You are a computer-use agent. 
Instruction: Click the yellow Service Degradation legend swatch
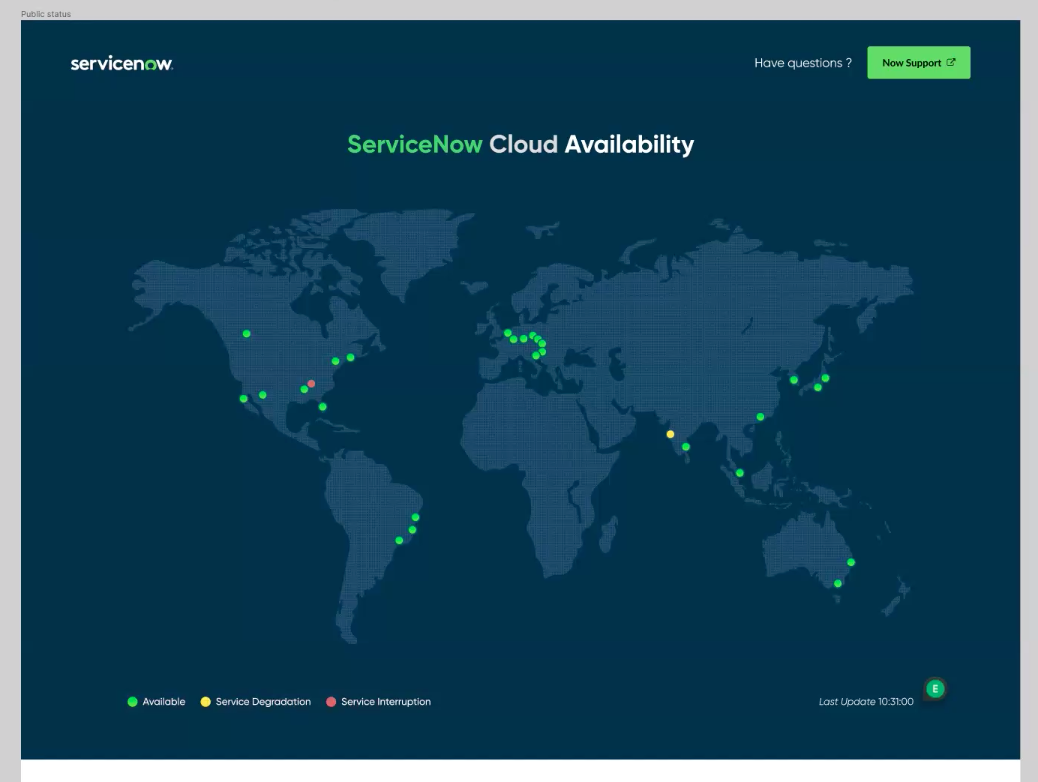[205, 702]
